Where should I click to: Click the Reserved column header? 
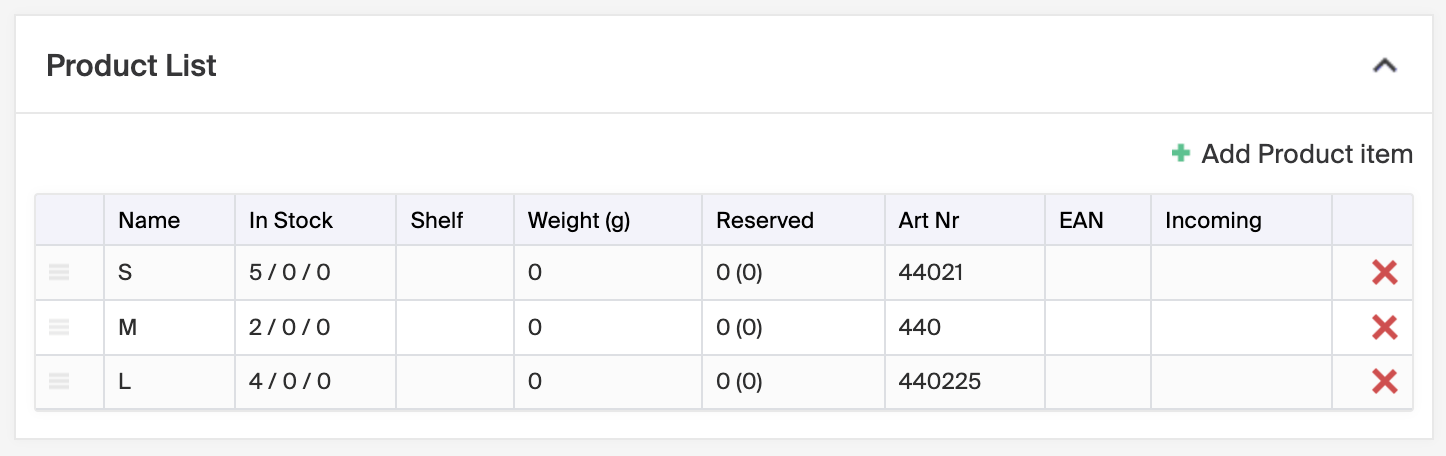pos(765,220)
